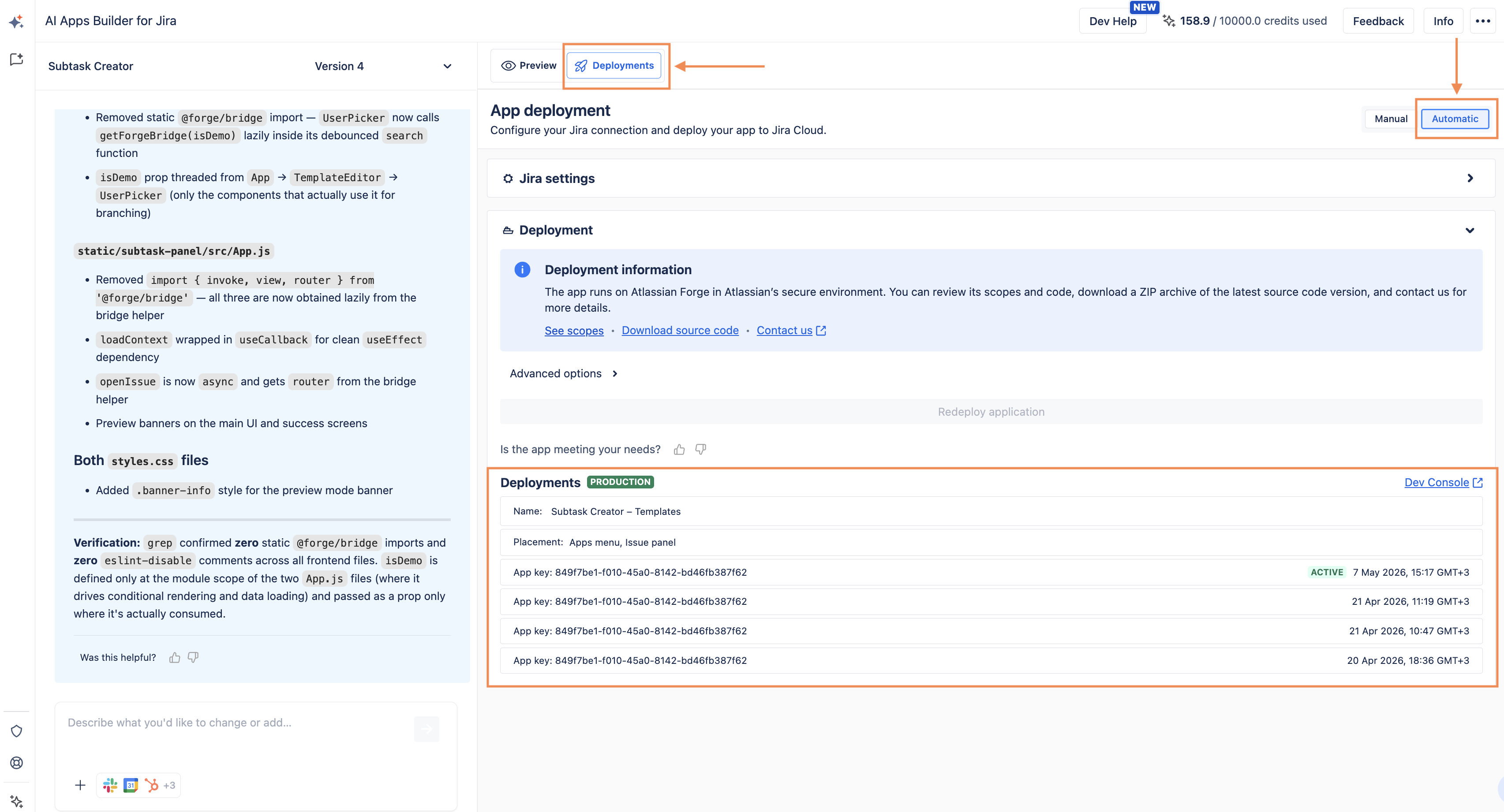Thumbs up 'Is the app meeting your needs?'
This screenshot has height=812, width=1504.
pyautogui.click(x=679, y=449)
